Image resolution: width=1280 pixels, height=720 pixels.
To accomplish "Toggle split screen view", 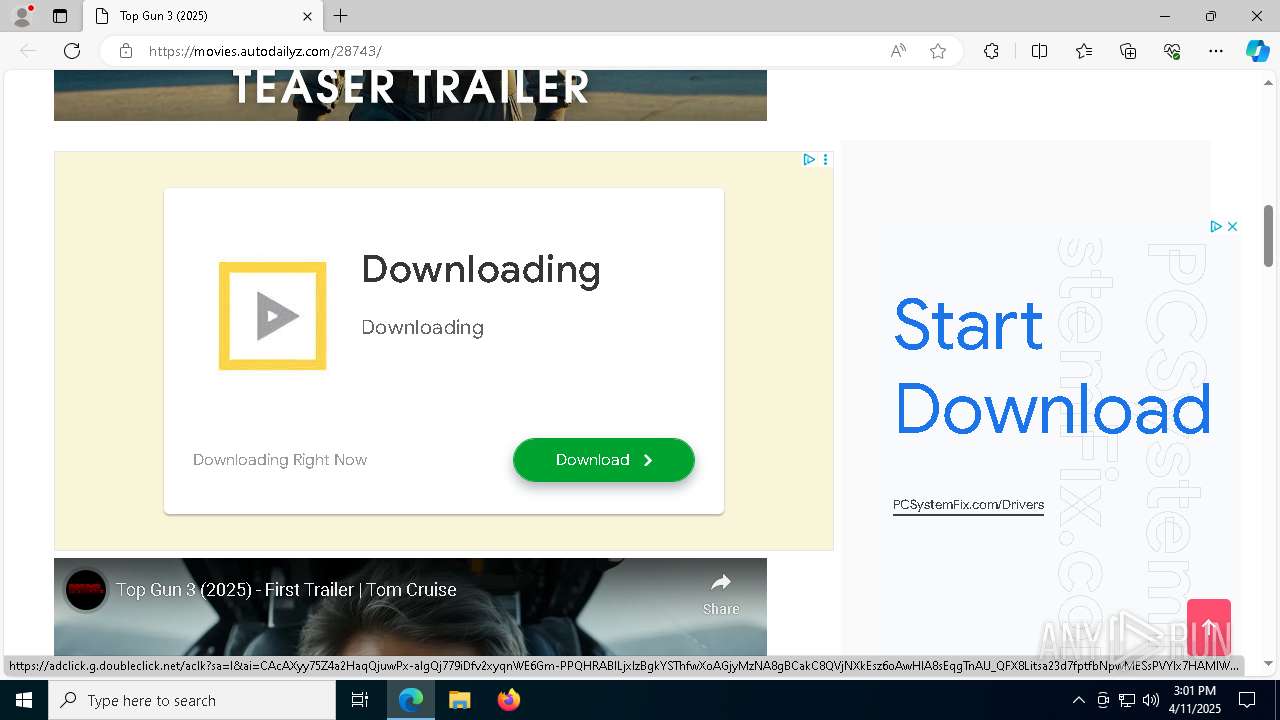I will click(1039, 51).
